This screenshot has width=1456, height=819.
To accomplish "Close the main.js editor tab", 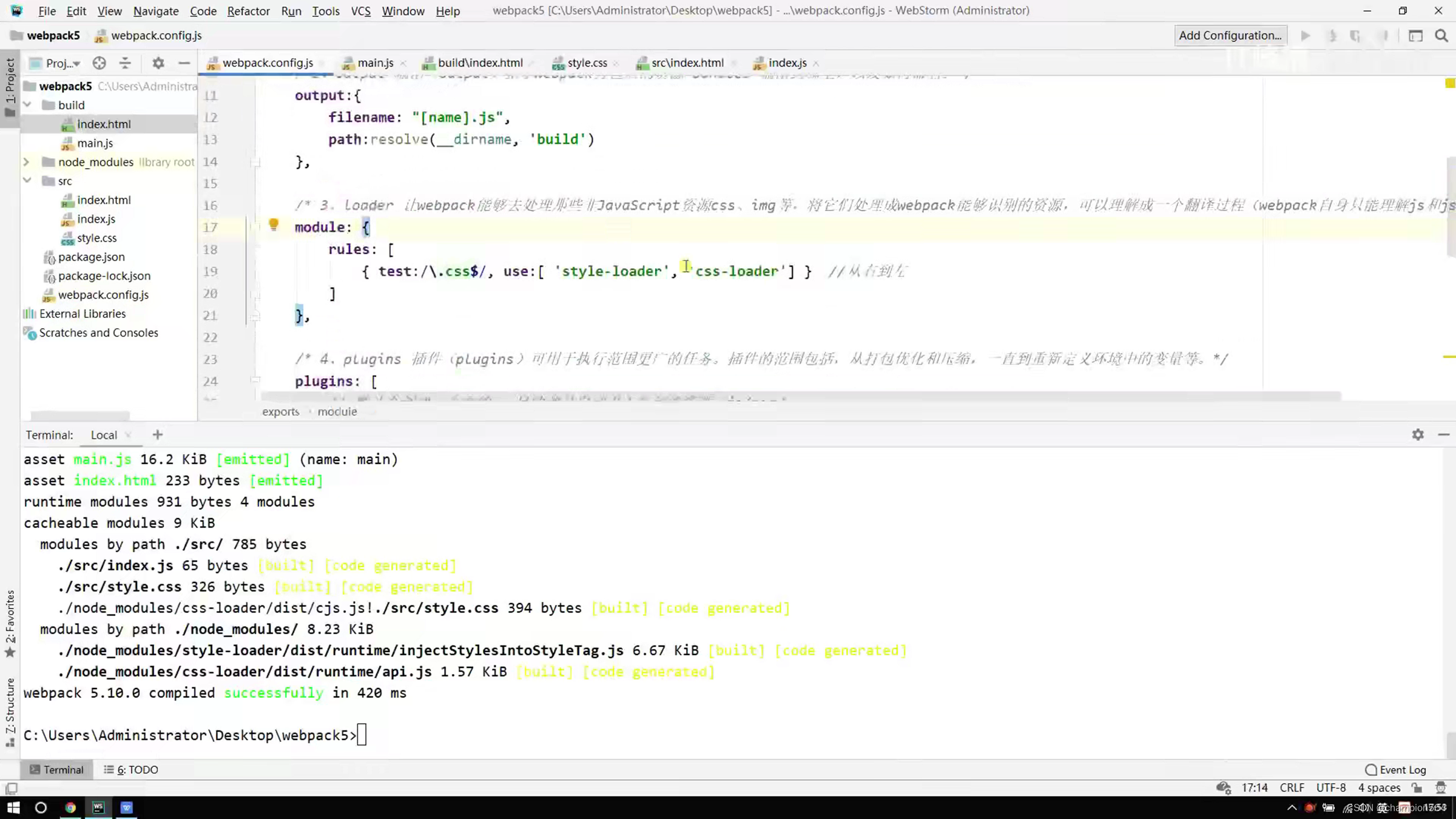I will pyautogui.click(x=403, y=63).
